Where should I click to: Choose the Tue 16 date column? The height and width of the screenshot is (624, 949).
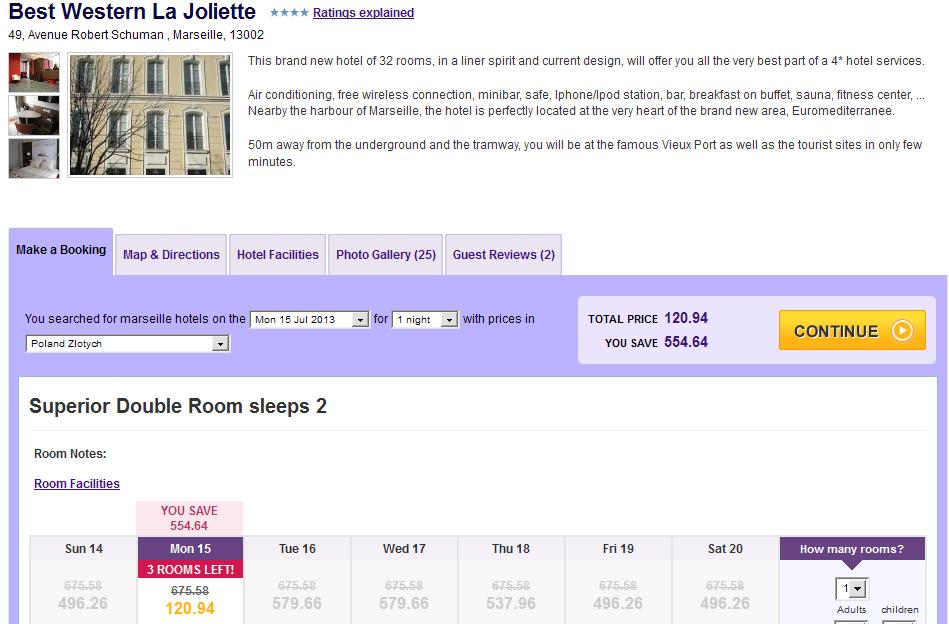pos(297,549)
